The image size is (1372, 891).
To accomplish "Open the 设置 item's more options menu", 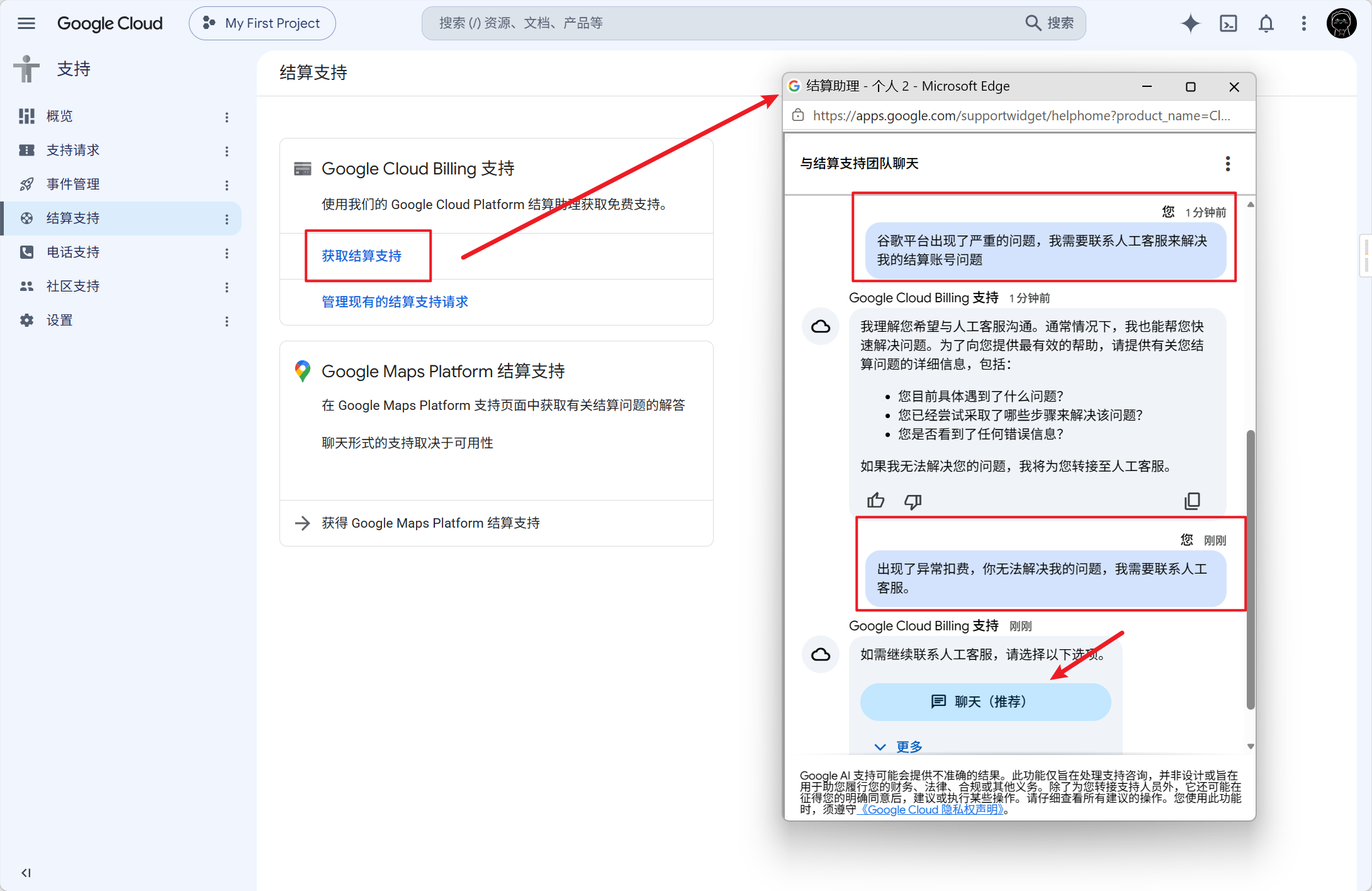I will click(227, 321).
